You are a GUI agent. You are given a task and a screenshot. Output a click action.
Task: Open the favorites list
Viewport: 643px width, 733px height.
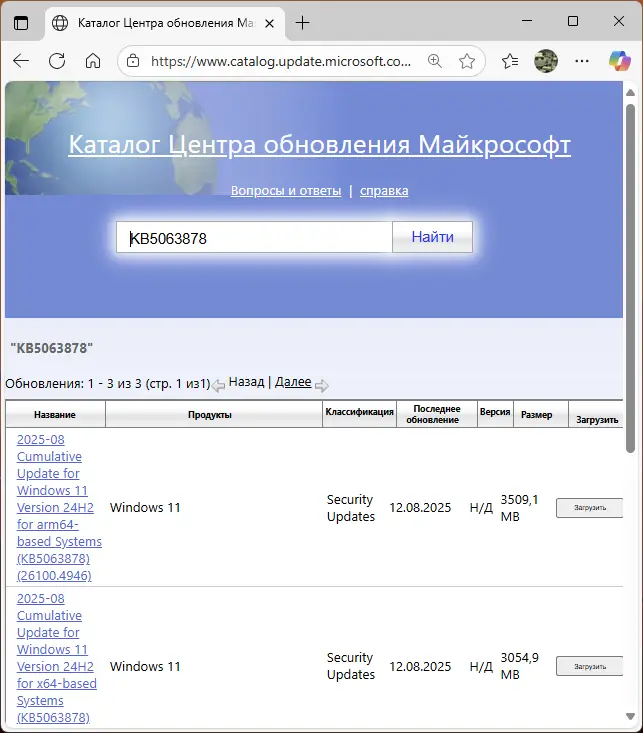pyautogui.click(x=510, y=61)
